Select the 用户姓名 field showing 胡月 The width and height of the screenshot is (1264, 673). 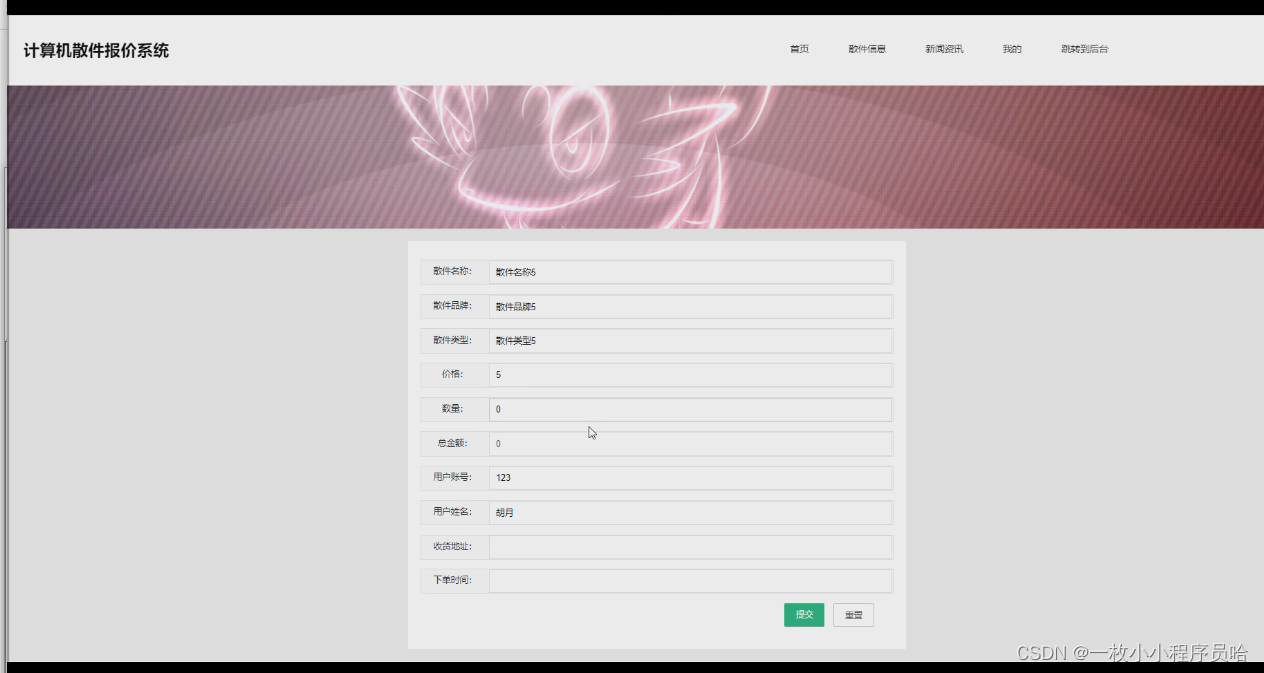690,512
